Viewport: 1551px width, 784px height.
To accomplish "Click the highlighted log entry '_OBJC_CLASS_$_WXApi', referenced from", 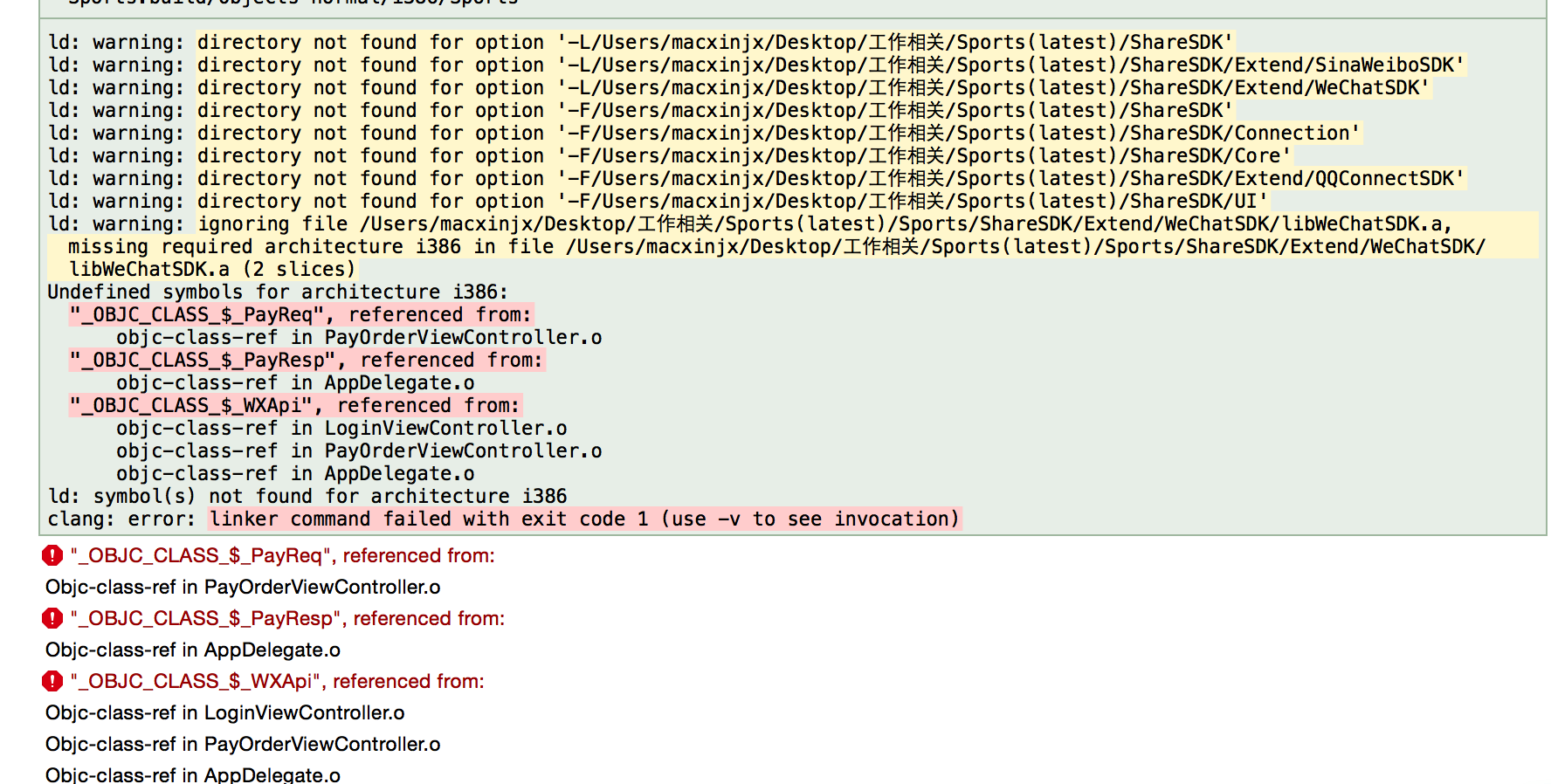I will [x=296, y=405].
